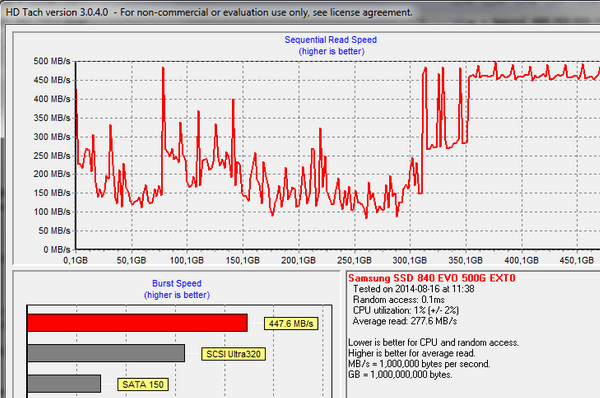Click the '350 MB/s' y-axis label
This screenshot has width=600, height=398.
tap(52, 118)
